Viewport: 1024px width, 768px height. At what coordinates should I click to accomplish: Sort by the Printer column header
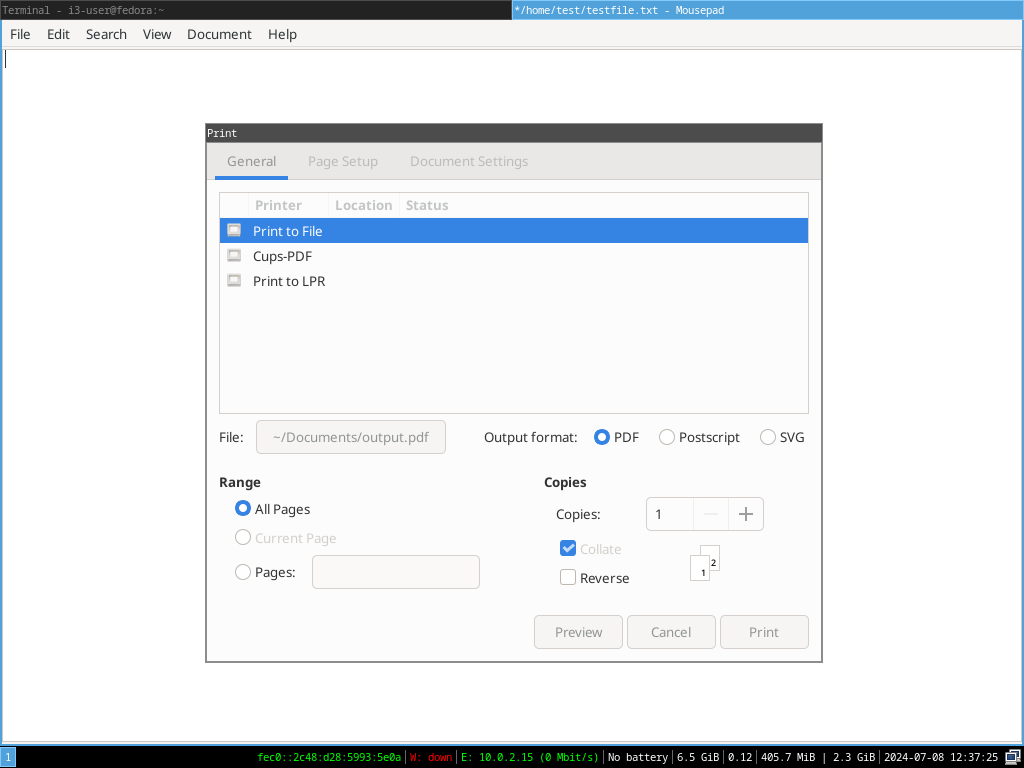288,205
